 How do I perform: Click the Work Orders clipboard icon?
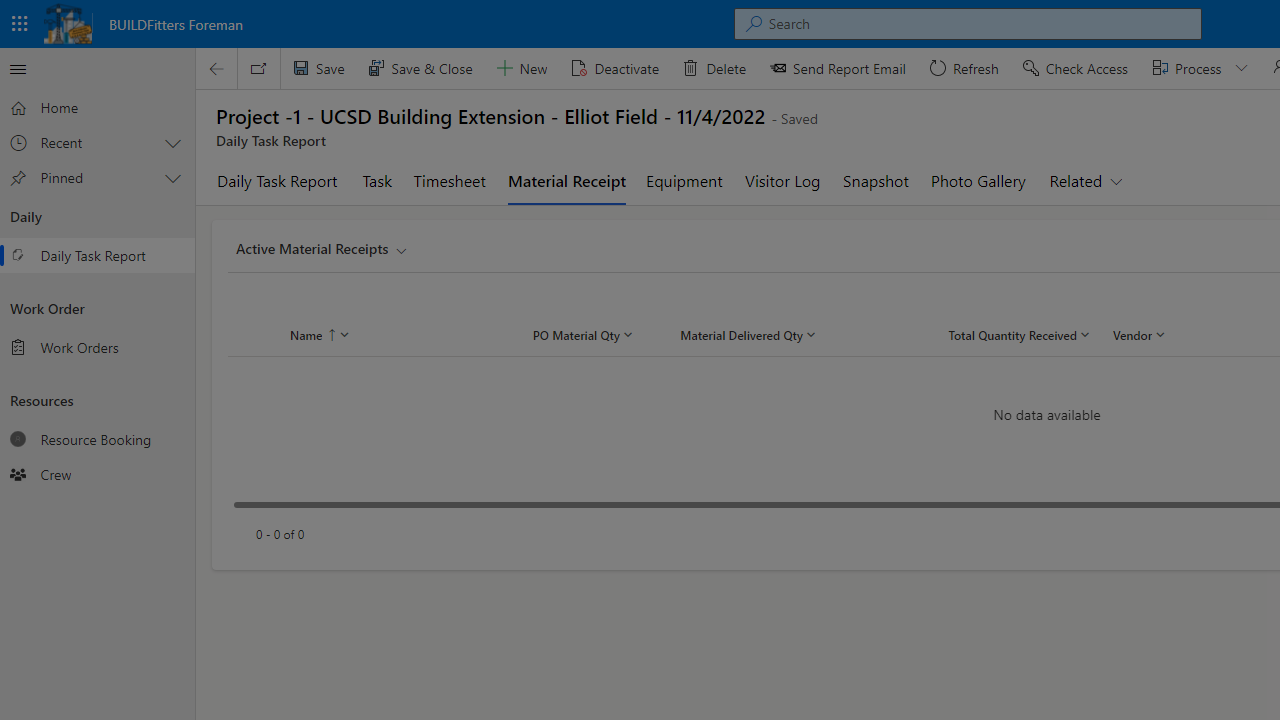tap(18, 348)
